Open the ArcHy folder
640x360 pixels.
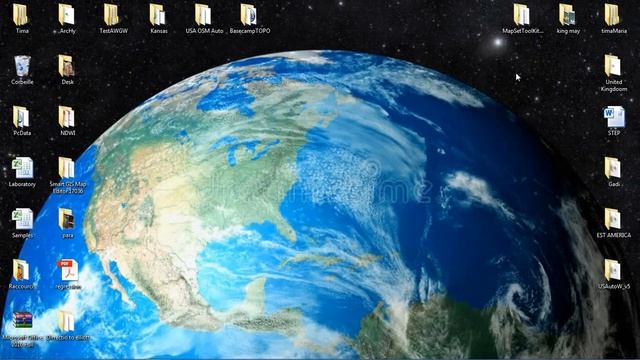(x=67, y=15)
